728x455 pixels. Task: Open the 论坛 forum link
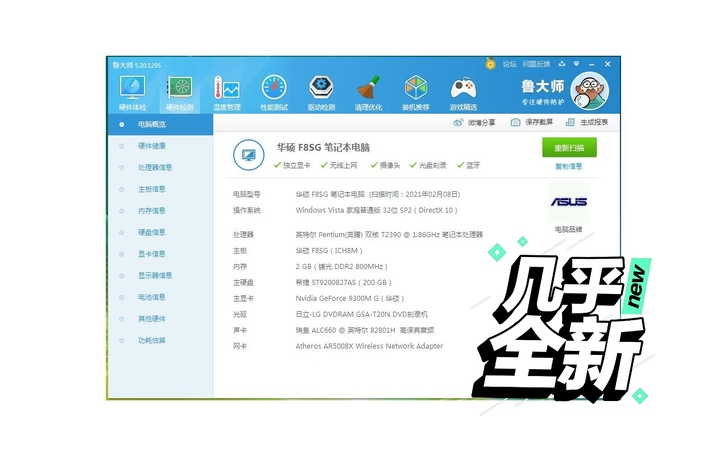point(509,64)
